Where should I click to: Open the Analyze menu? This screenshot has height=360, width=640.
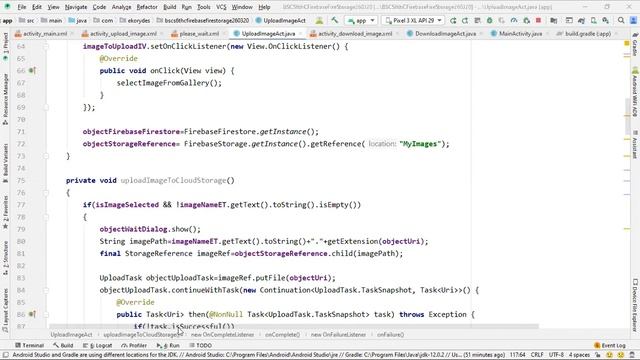pos(121,7)
